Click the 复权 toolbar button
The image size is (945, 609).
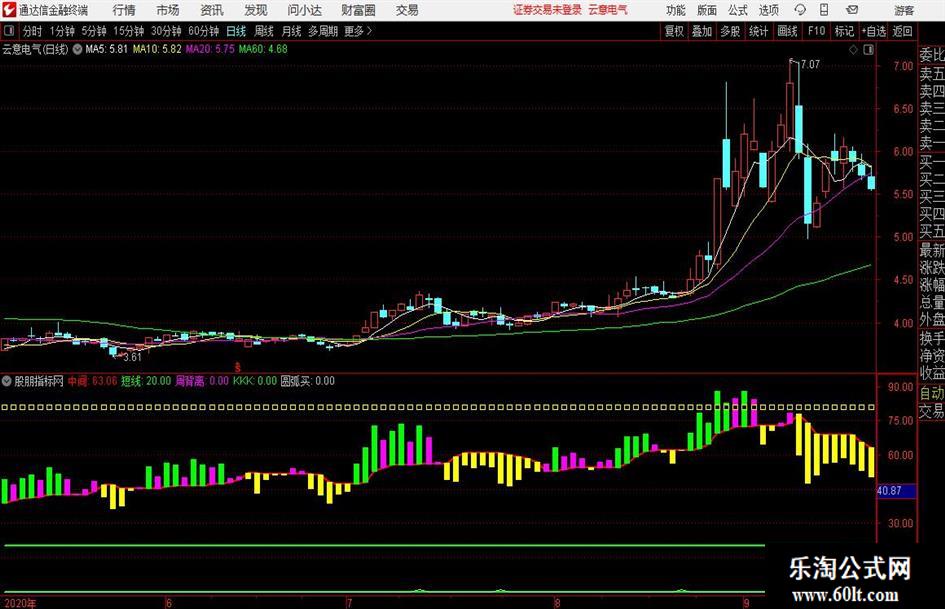674,31
